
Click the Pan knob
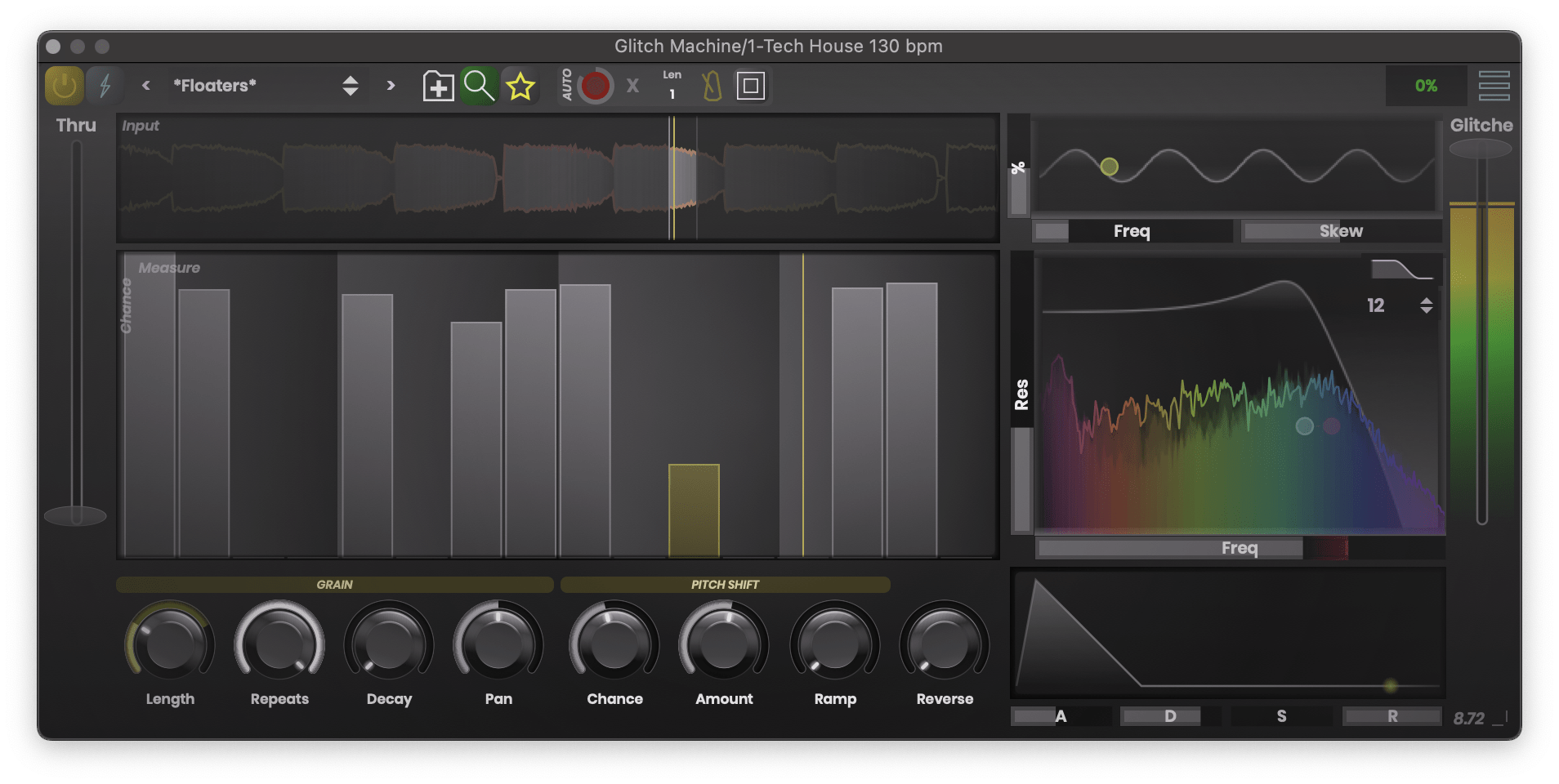[x=498, y=644]
